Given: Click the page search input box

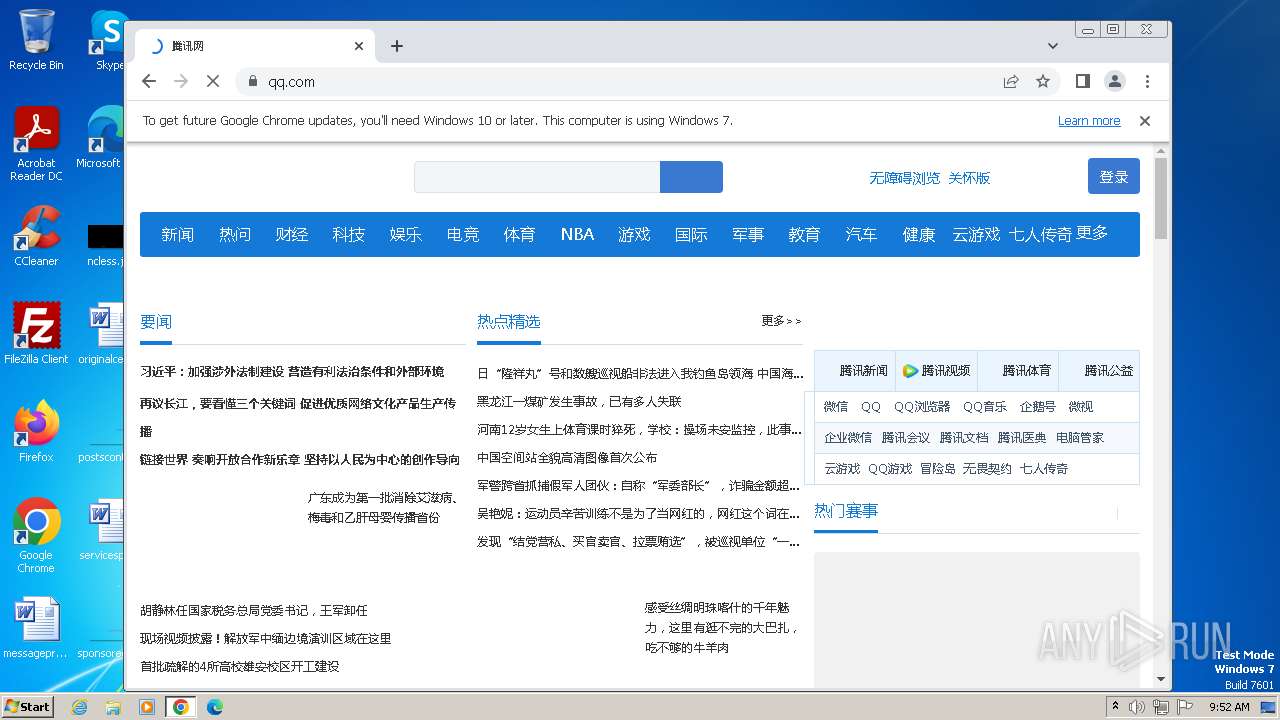Looking at the screenshot, I should point(537,177).
